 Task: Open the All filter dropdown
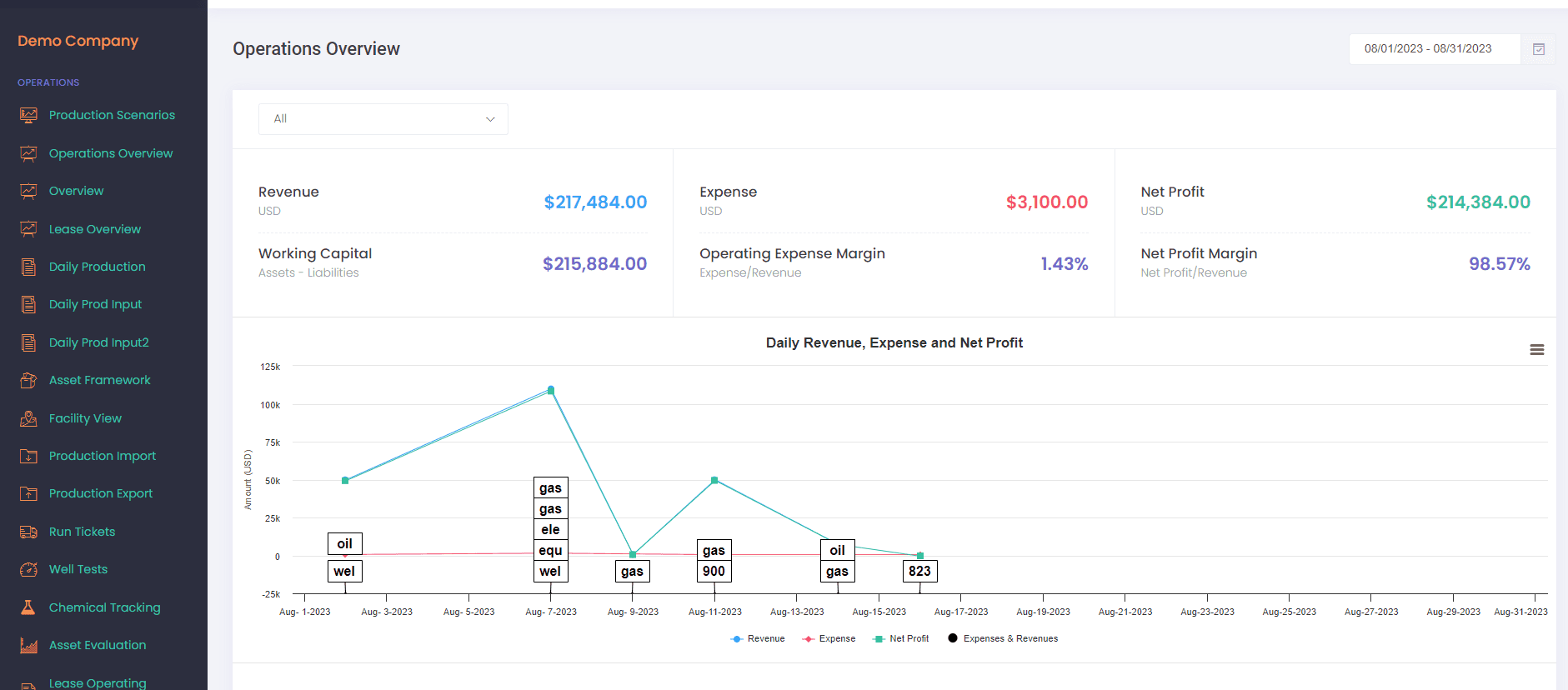click(383, 119)
